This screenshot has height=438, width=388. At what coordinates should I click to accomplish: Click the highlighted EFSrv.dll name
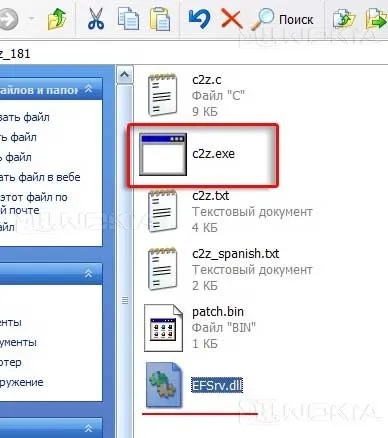217,385
